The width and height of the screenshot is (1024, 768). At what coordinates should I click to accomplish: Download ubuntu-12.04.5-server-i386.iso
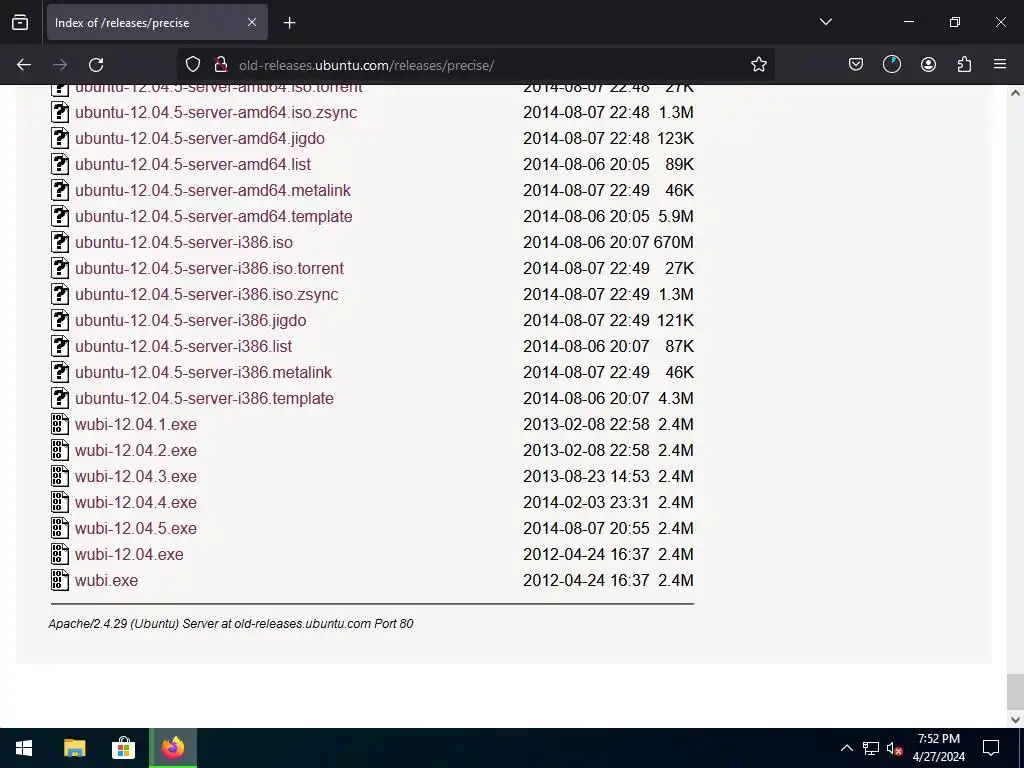click(x=184, y=242)
